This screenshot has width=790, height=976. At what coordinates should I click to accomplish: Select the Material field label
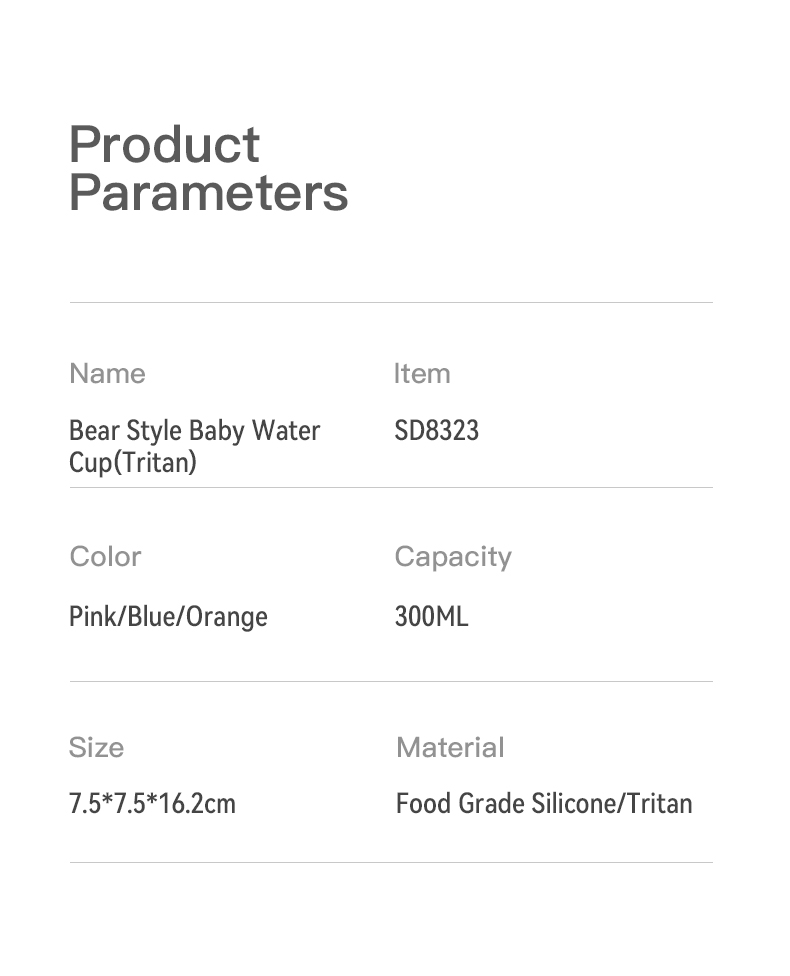(450, 747)
